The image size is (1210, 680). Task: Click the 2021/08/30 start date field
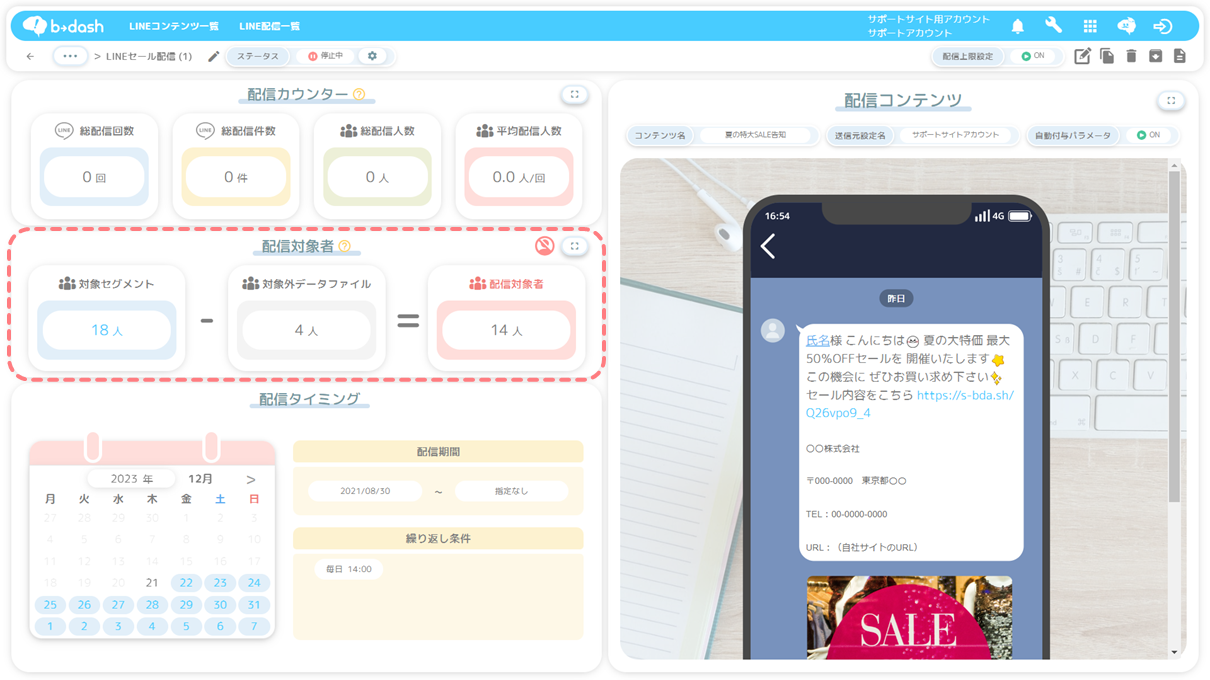point(365,492)
